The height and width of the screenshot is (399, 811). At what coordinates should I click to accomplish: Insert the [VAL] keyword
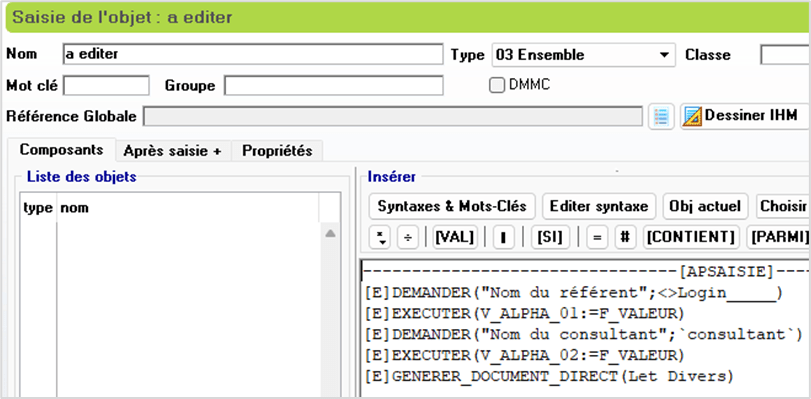click(455, 238)
